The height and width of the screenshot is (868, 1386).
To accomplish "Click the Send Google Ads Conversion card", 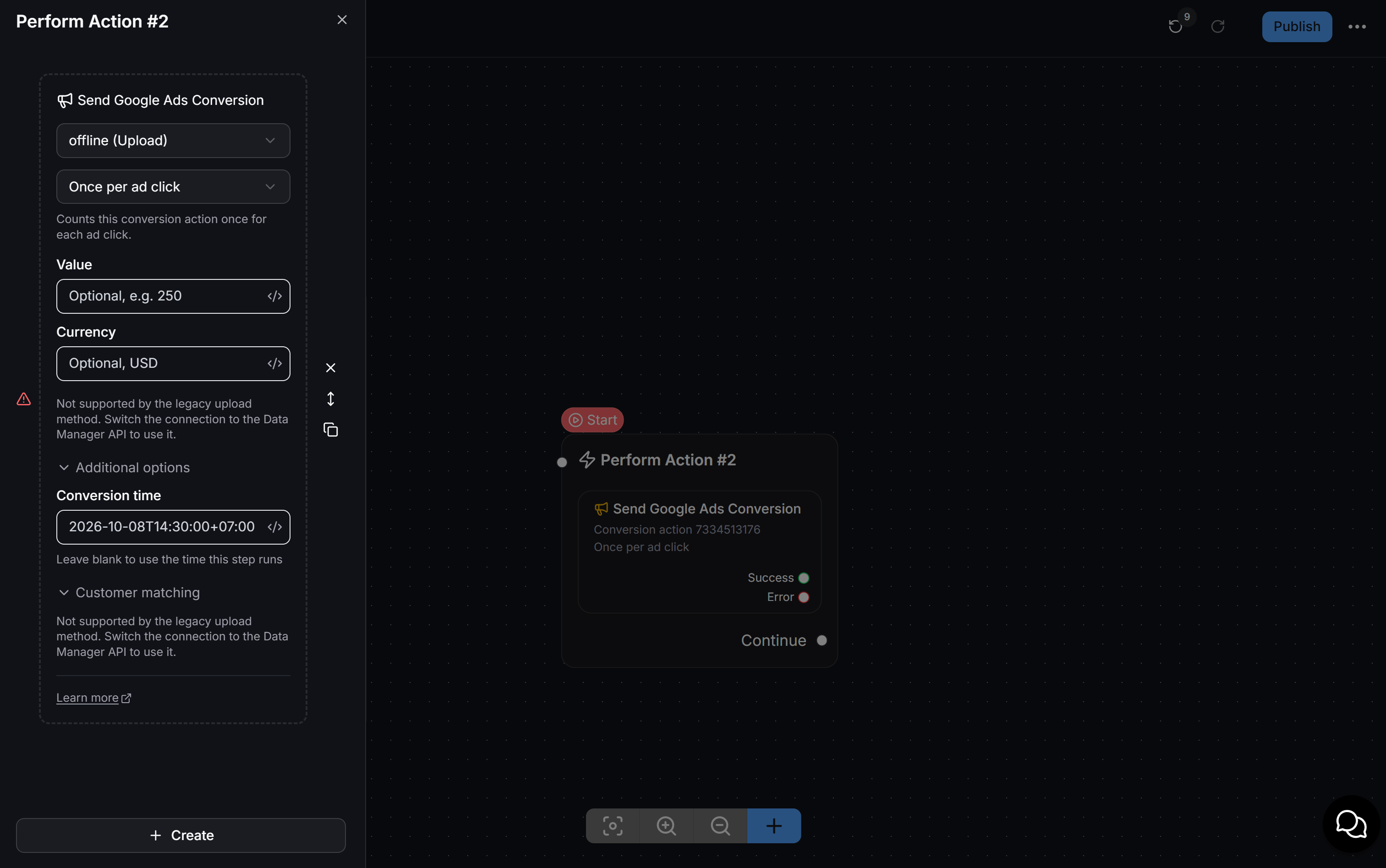I will [x=699, y=551].
